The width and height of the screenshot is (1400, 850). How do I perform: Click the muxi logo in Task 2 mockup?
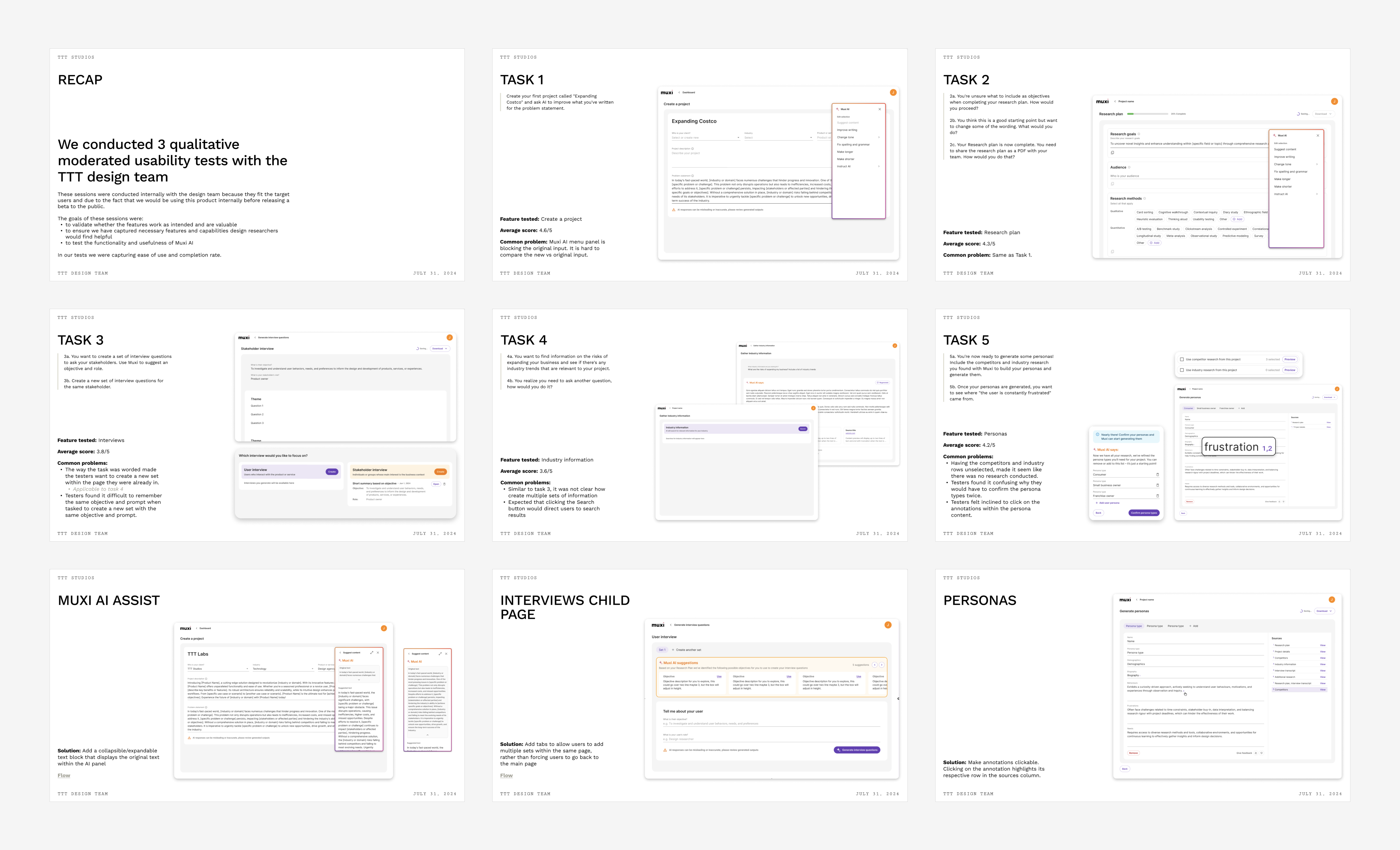1102,101
